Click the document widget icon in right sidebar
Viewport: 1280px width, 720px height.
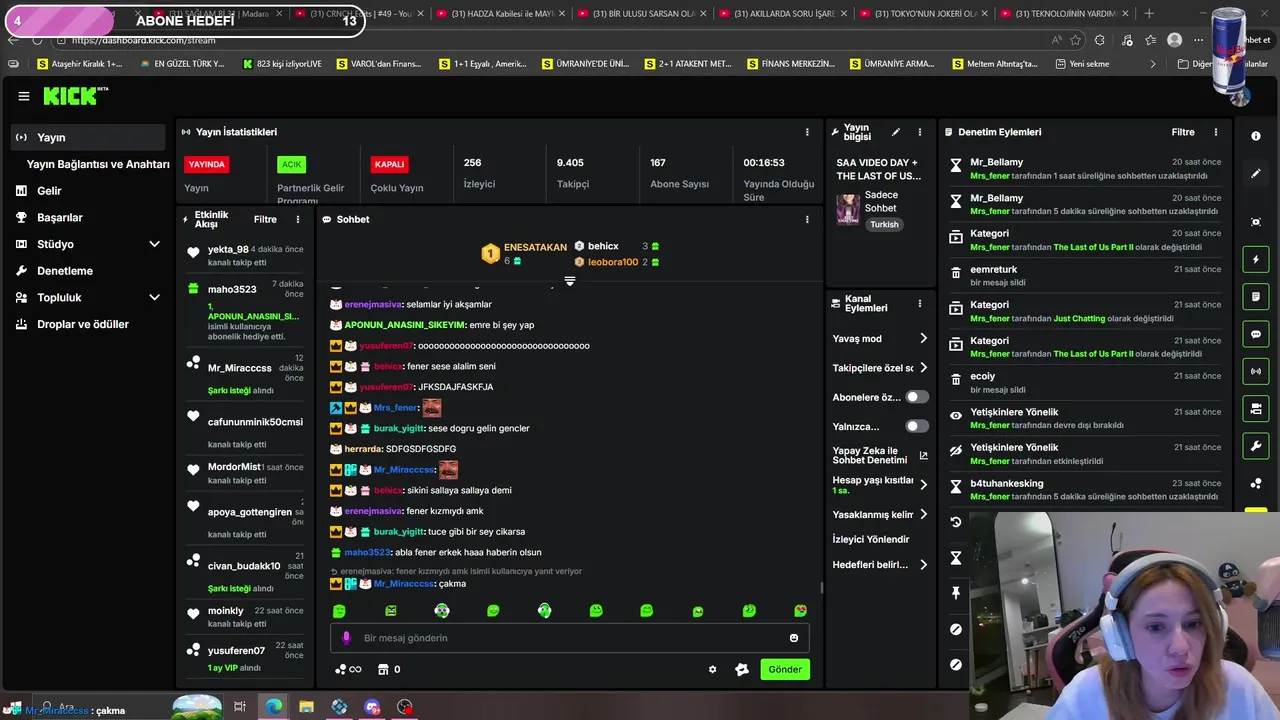pyautogui.click(x=1256, y=297)
